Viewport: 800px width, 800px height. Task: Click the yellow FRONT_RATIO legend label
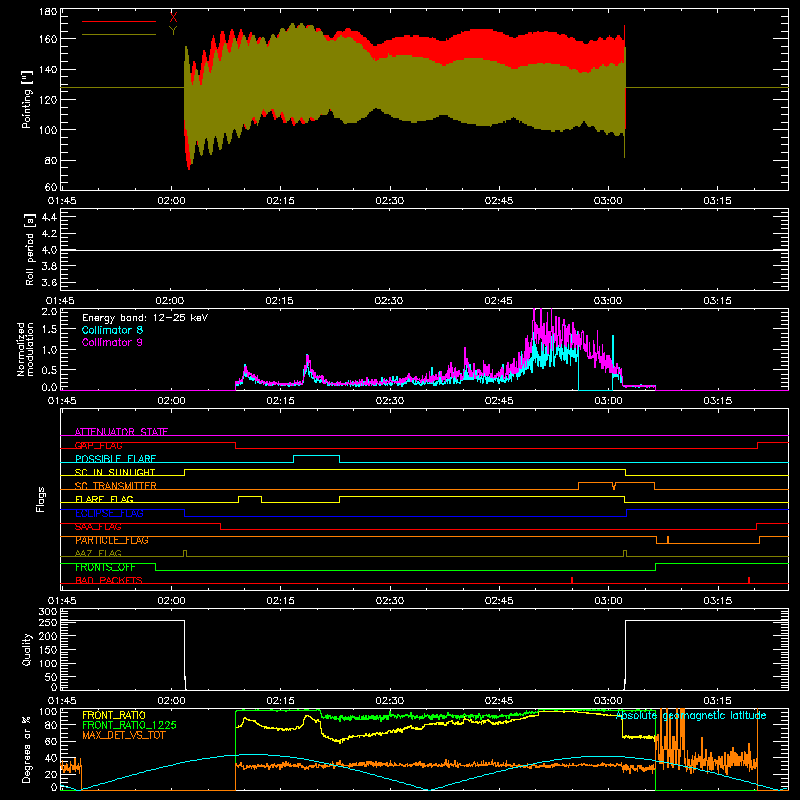114,715
